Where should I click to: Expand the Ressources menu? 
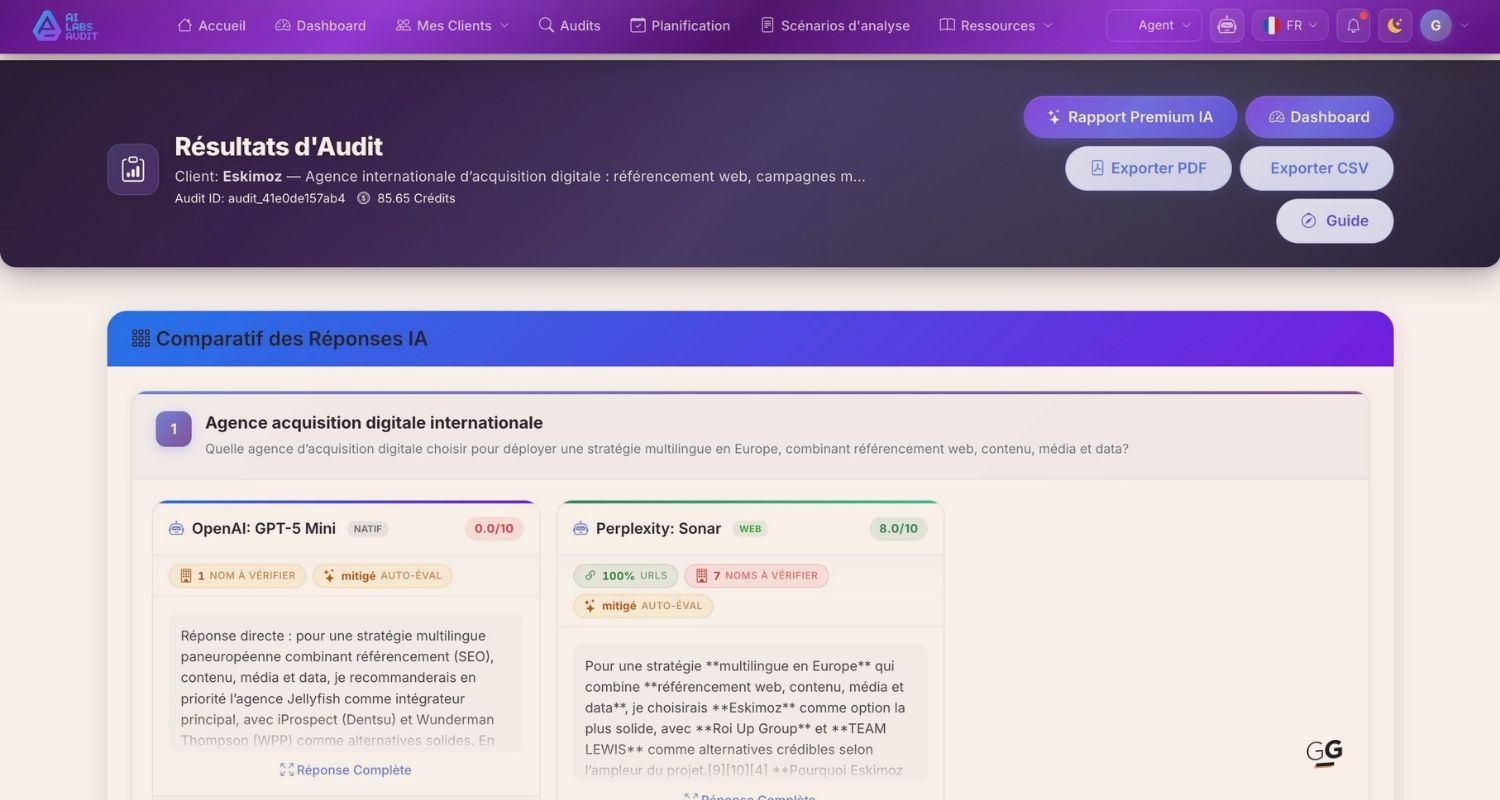[996, 25]
